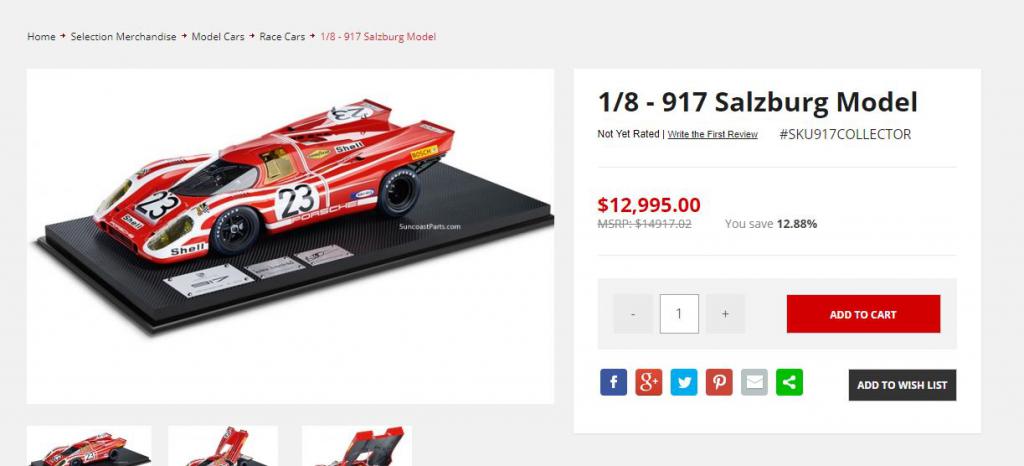The image size is (1024, 466).
Task: Open Write the First Review link
Action: click(x=712, y=134)
